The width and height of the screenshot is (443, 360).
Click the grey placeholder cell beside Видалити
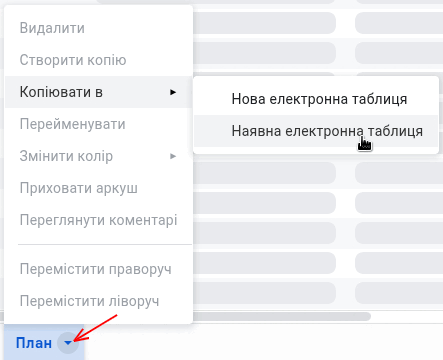264,23
